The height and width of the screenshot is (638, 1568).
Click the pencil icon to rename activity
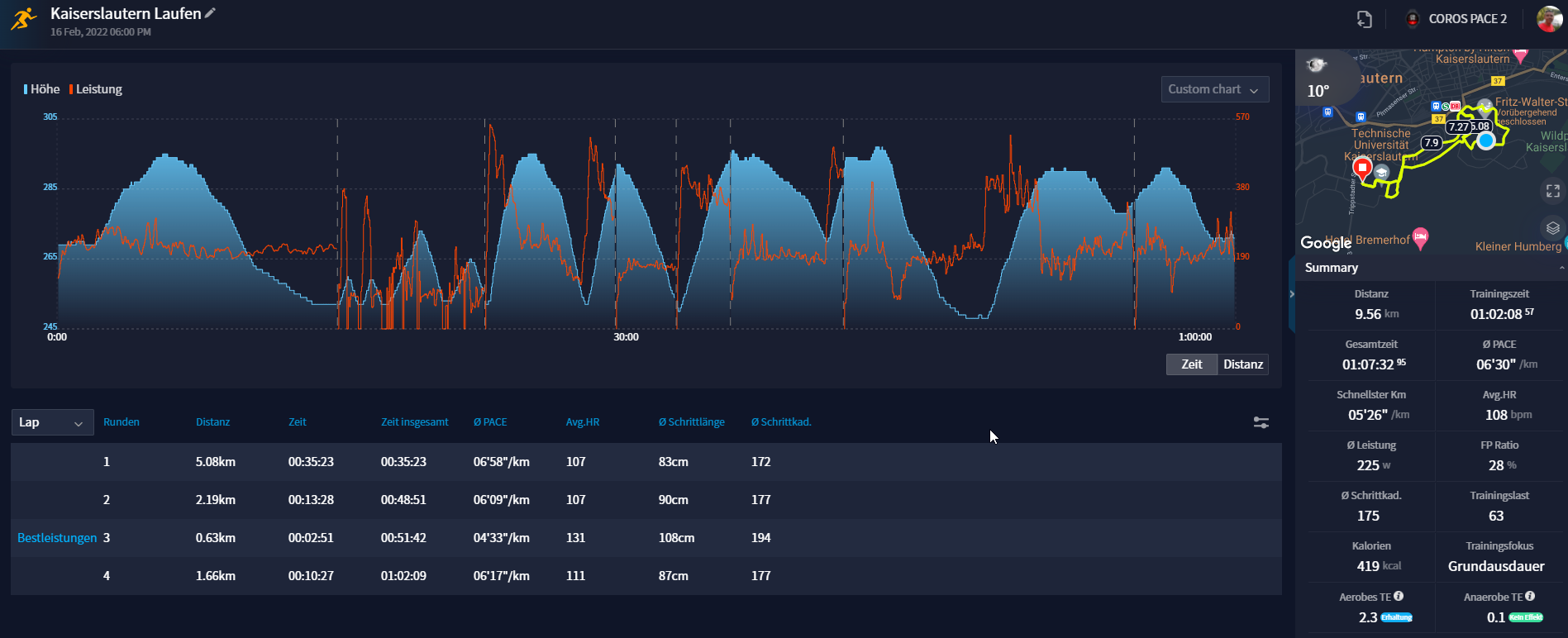tap(211, 13)
